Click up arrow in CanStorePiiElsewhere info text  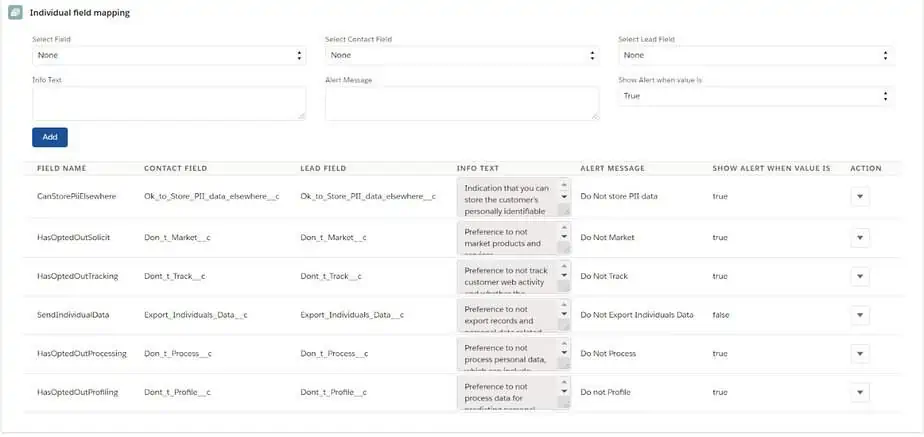tap(564, 185)
